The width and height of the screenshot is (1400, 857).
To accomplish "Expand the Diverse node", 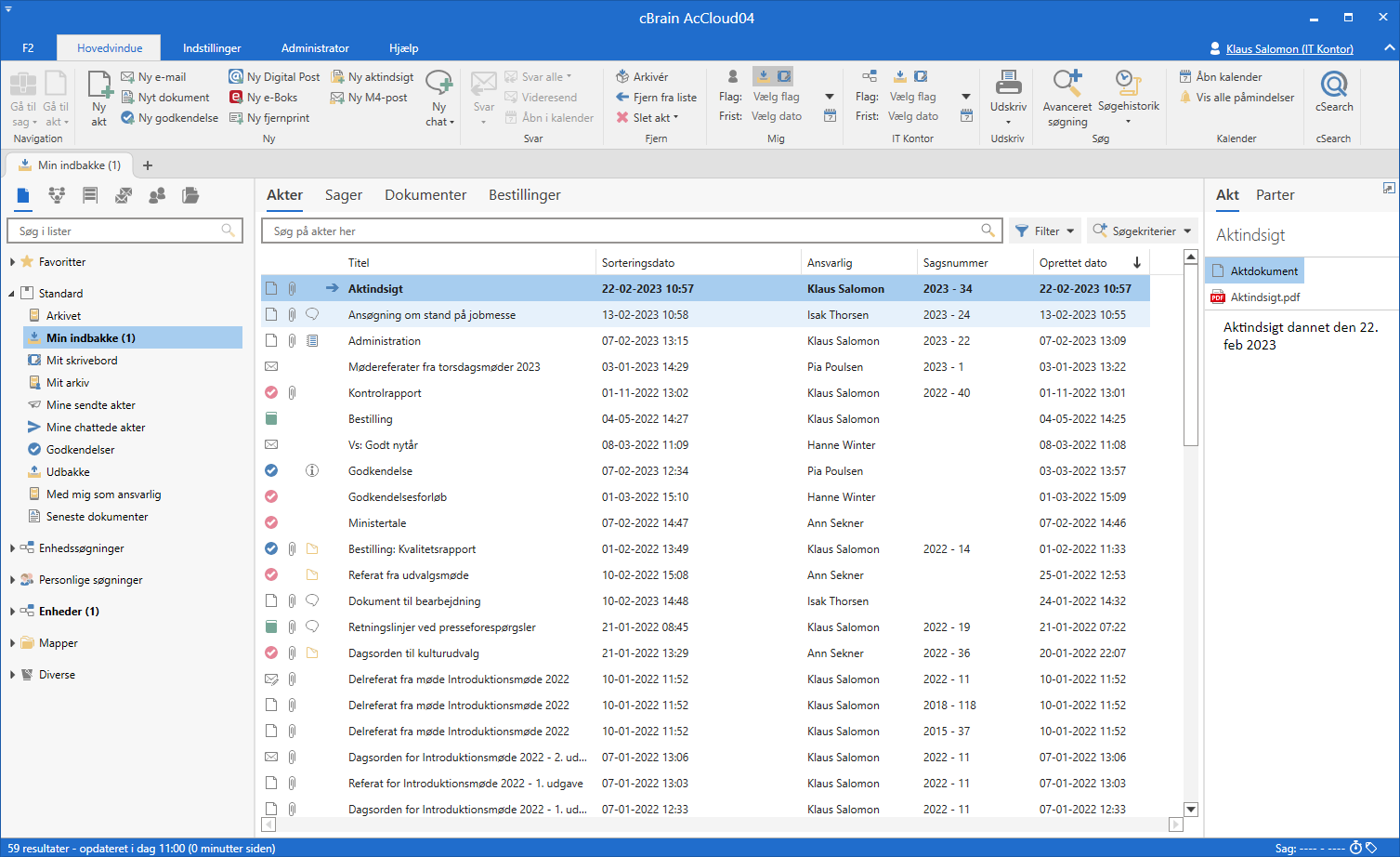I will [x=12, y=675].
